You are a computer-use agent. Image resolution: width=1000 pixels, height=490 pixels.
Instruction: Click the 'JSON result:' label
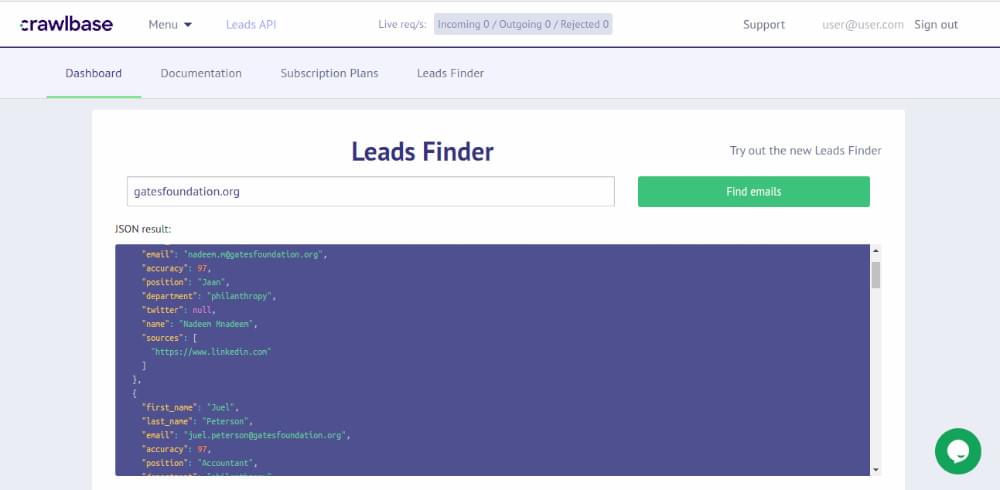pyautogui.click(x=143, y=228)
